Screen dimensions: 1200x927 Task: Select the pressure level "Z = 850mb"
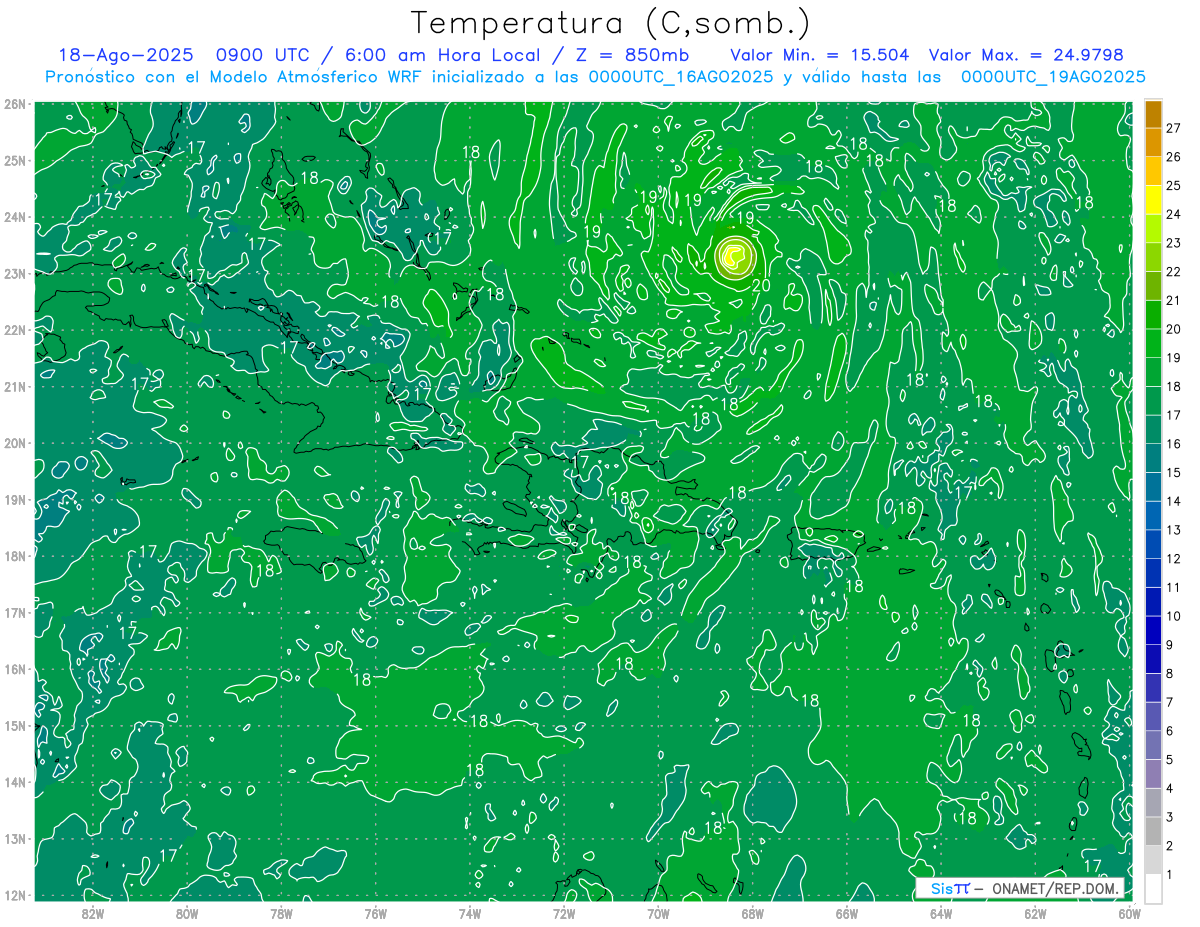tap(629, 56)
